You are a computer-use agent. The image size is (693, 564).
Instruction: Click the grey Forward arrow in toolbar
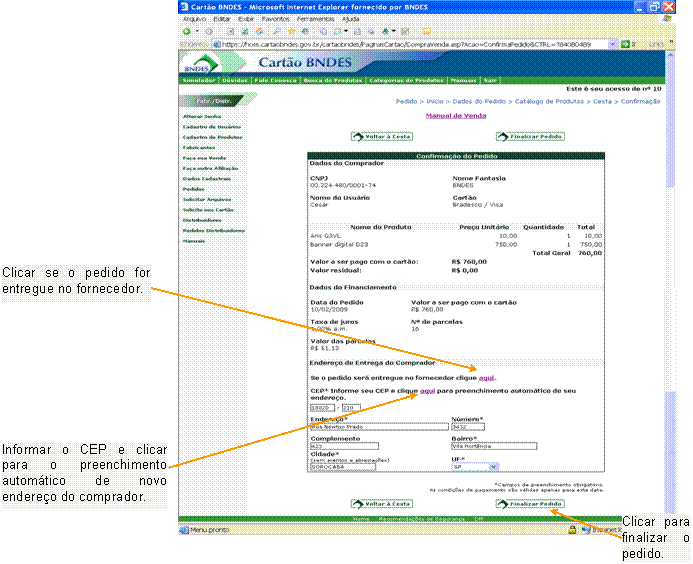tap(209, 31)
